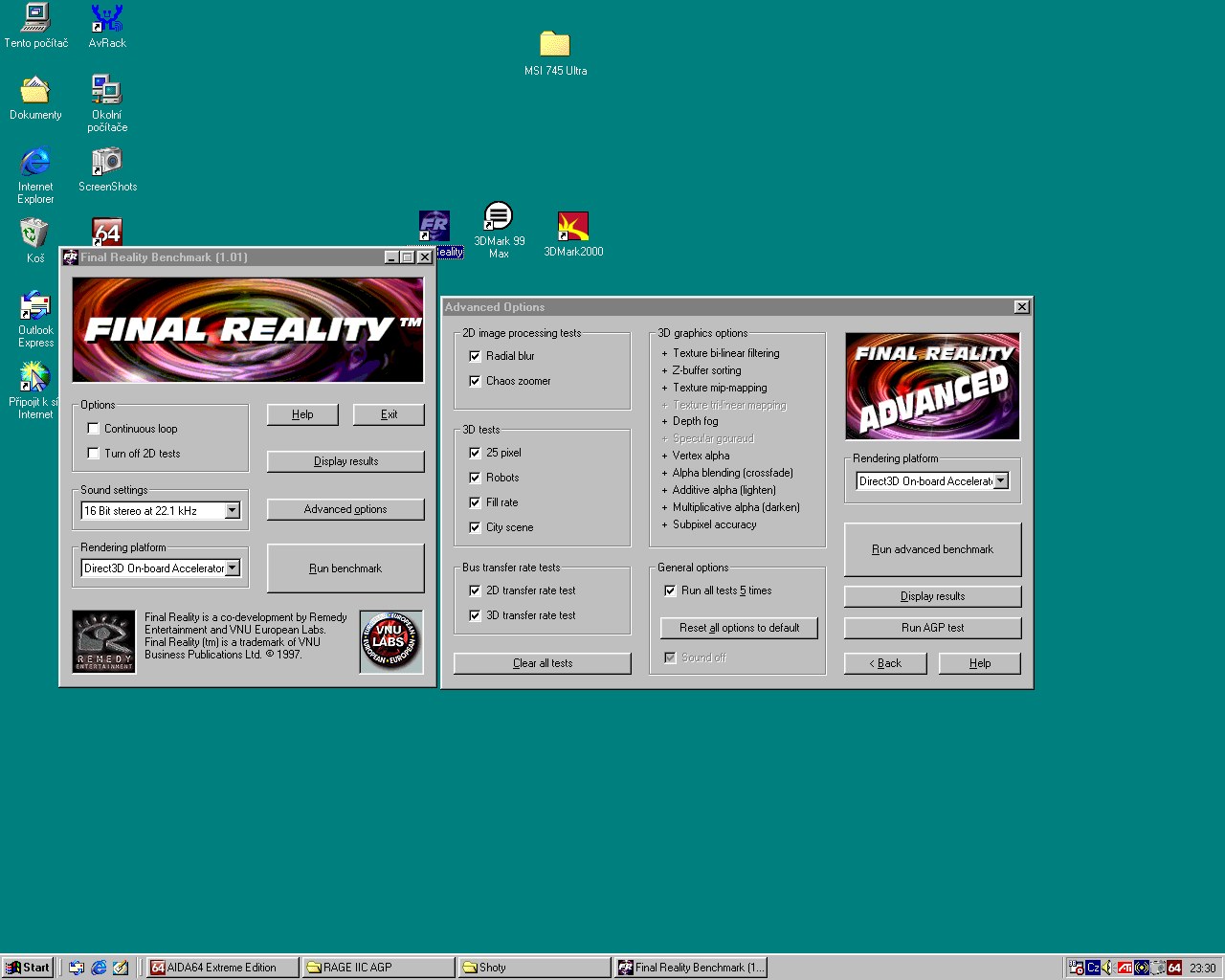This screenshot has width=1225, height=980.
Task: Open the 3DMark 99 Max desktop icon
Action: (x=499, y=217)
